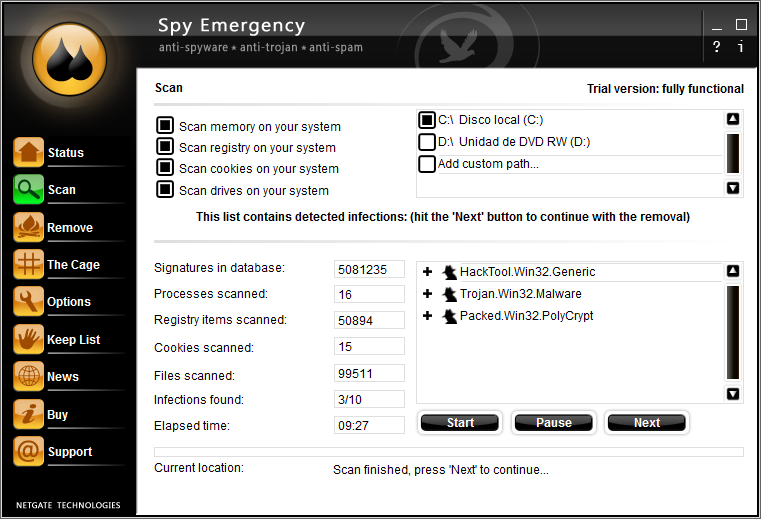
Task: Disable Scan cookies on your system
Action: pyautogui.click(x=165, y=168)
